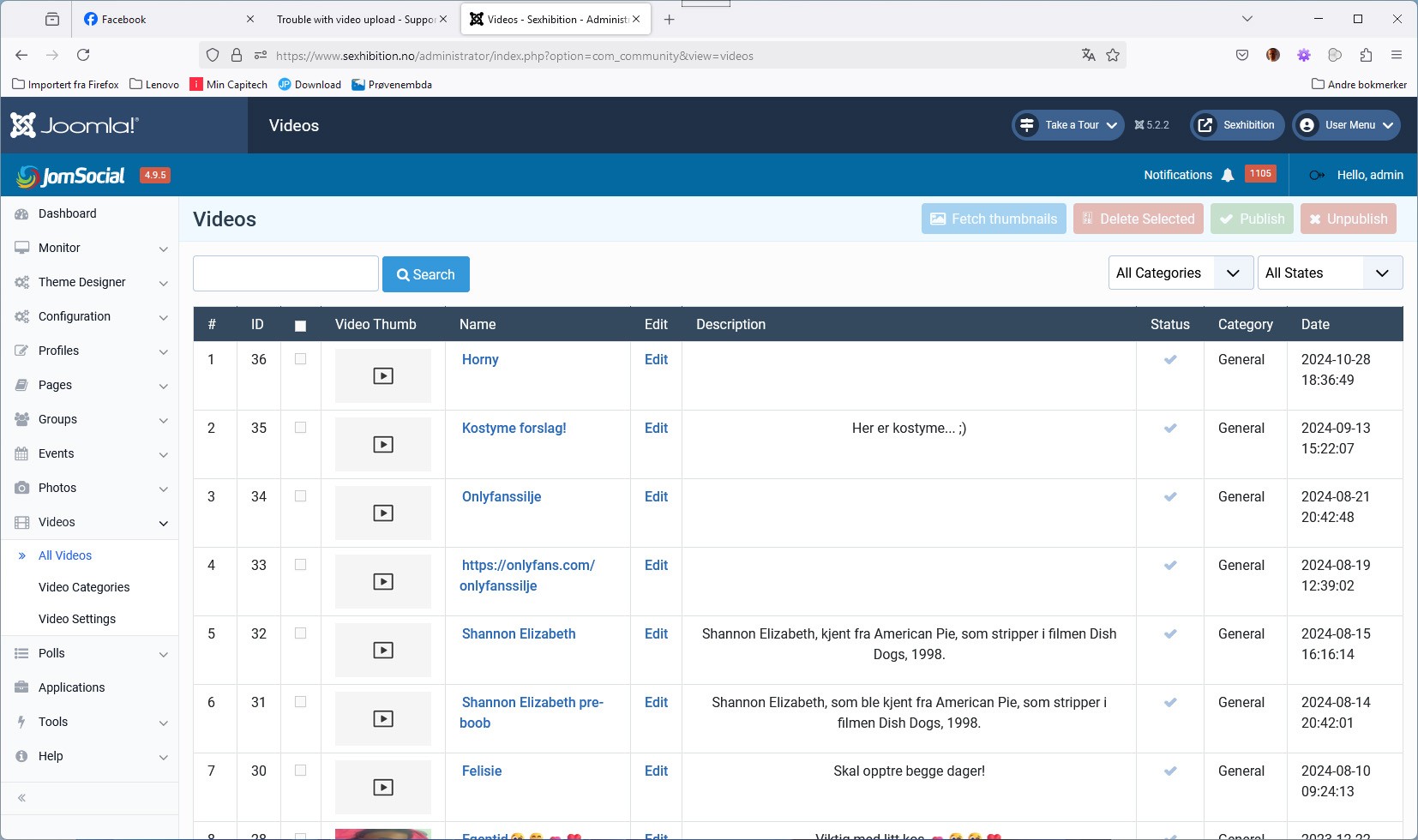Collapse the sidebar using the double-arrow icon
This screenshot has height=840, width=1418.
coord(22,798)
